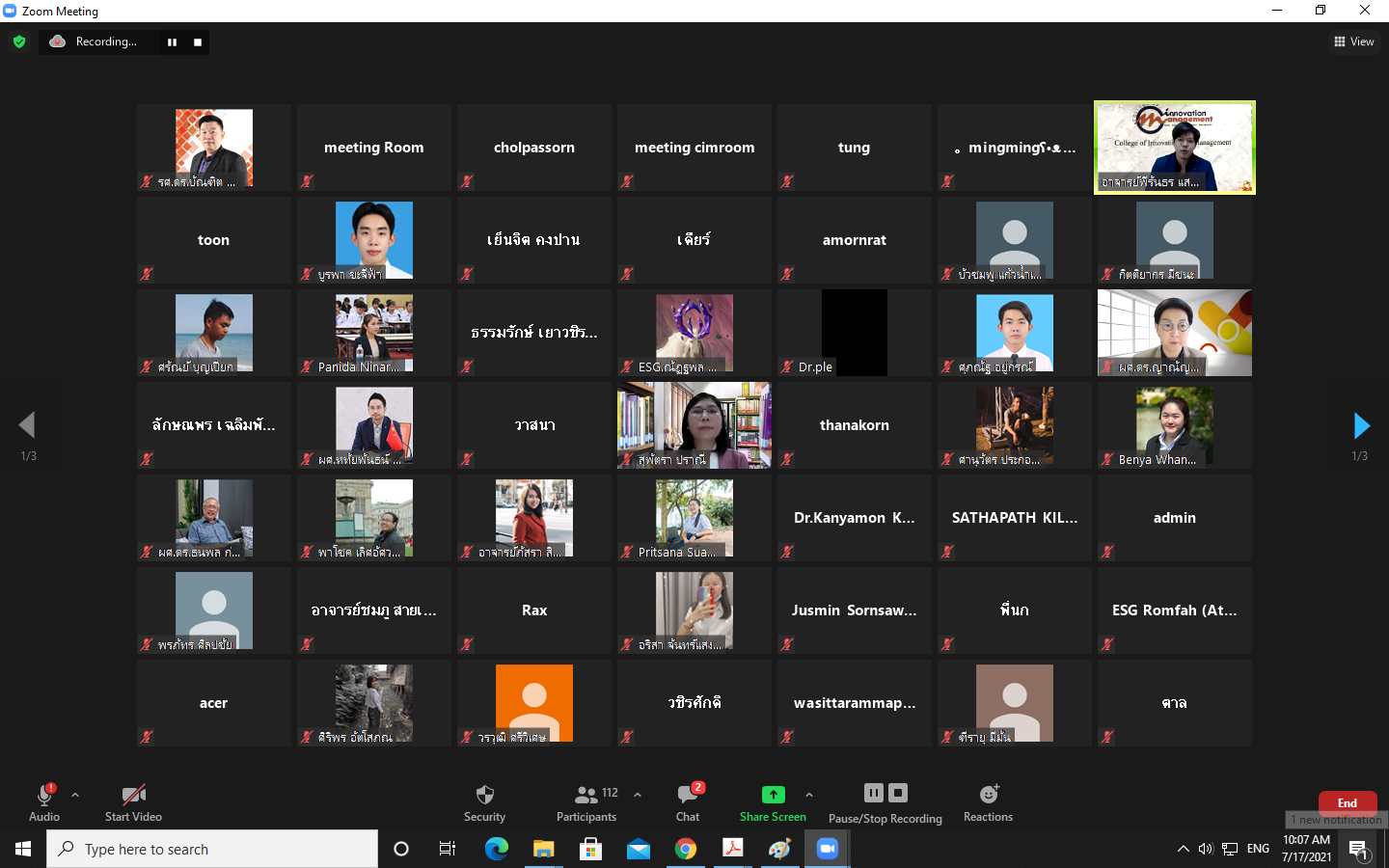
Task: Open the Participants panel
Action: pyautogui.click(x=586, y=802)
